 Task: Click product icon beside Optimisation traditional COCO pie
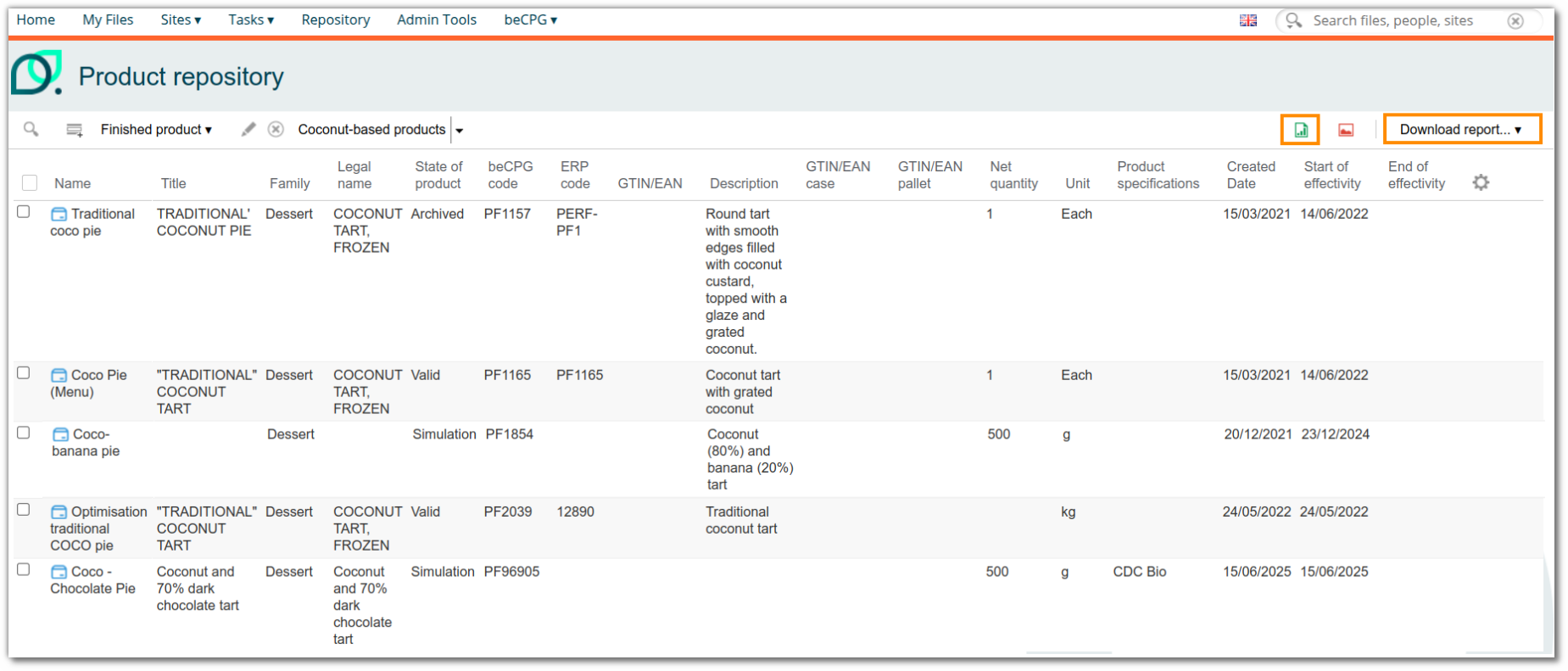click(x=59, y=512)
